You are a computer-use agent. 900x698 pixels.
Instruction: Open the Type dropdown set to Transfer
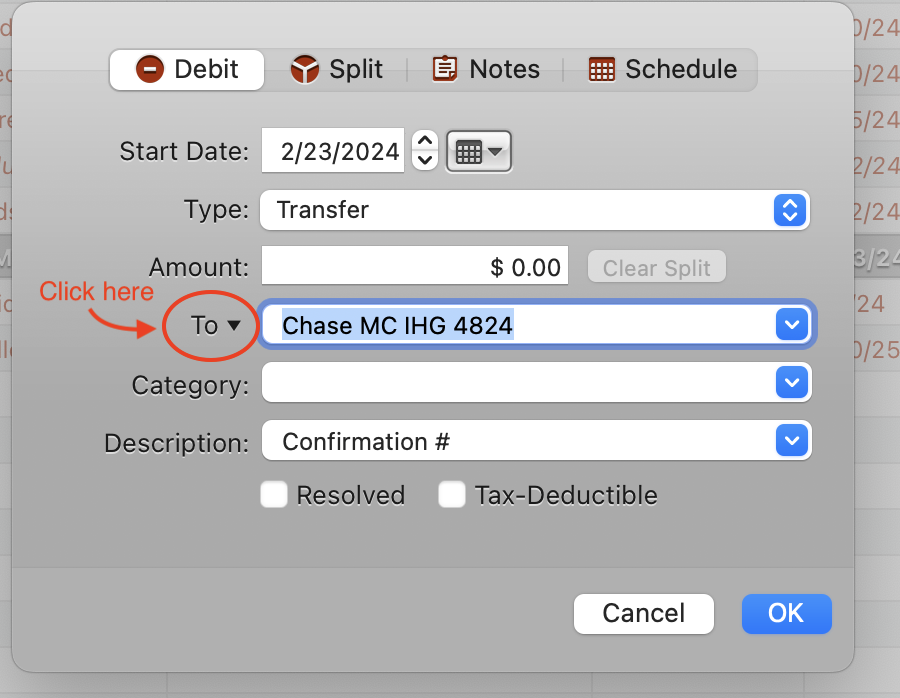click(535, 210)
